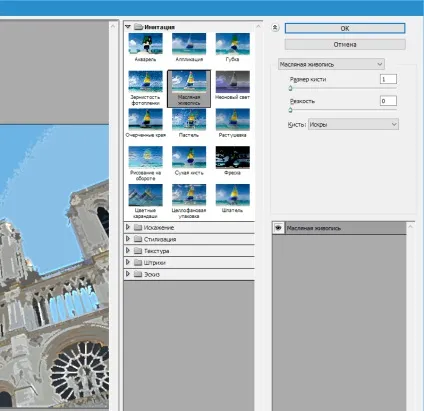Hide the Масляная живопись effect layer eye
Viewport: 424px width, 411px height.
(278, 228)
